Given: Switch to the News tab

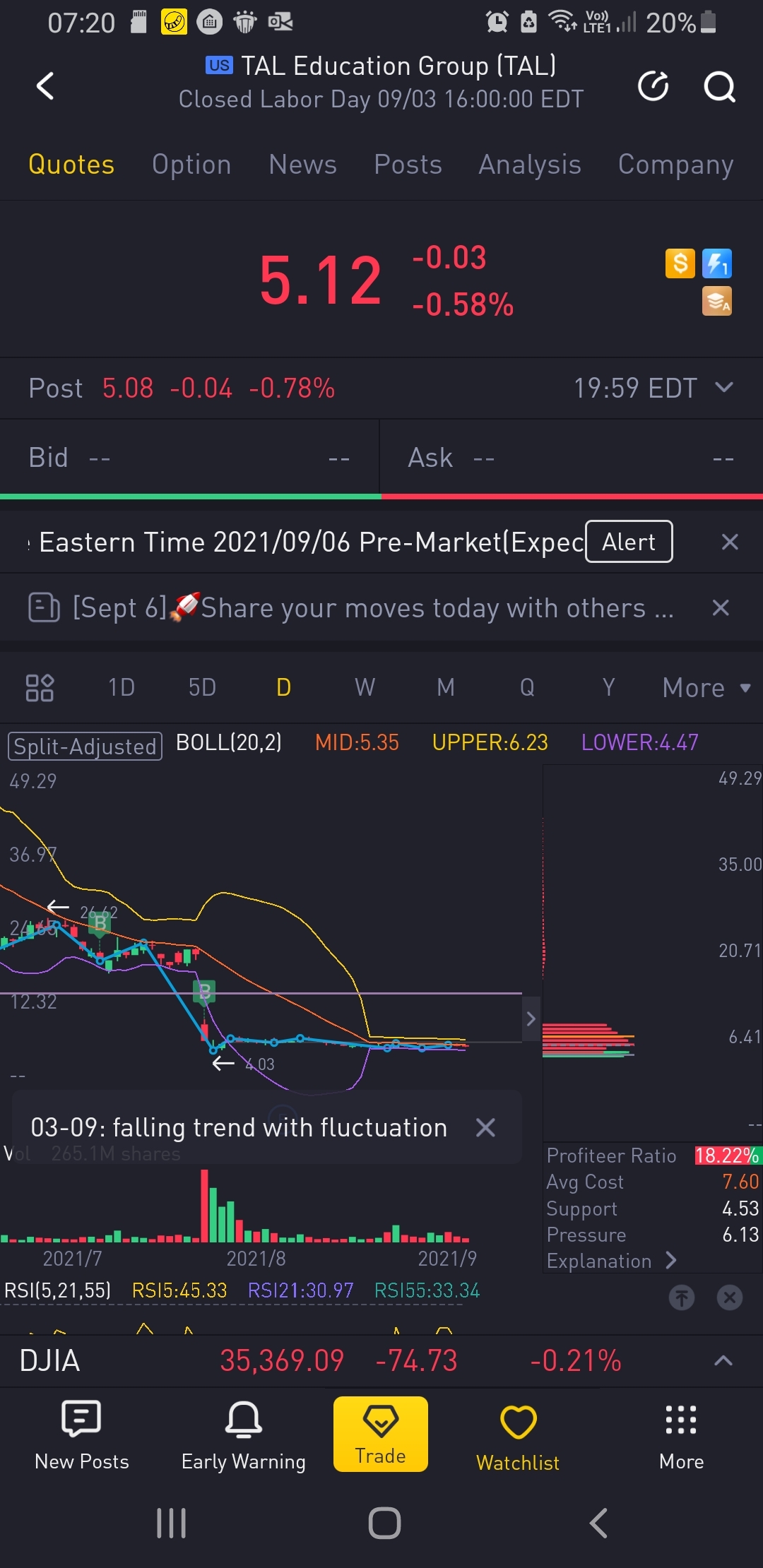Looking at the screenshot, I should point(302,165).
